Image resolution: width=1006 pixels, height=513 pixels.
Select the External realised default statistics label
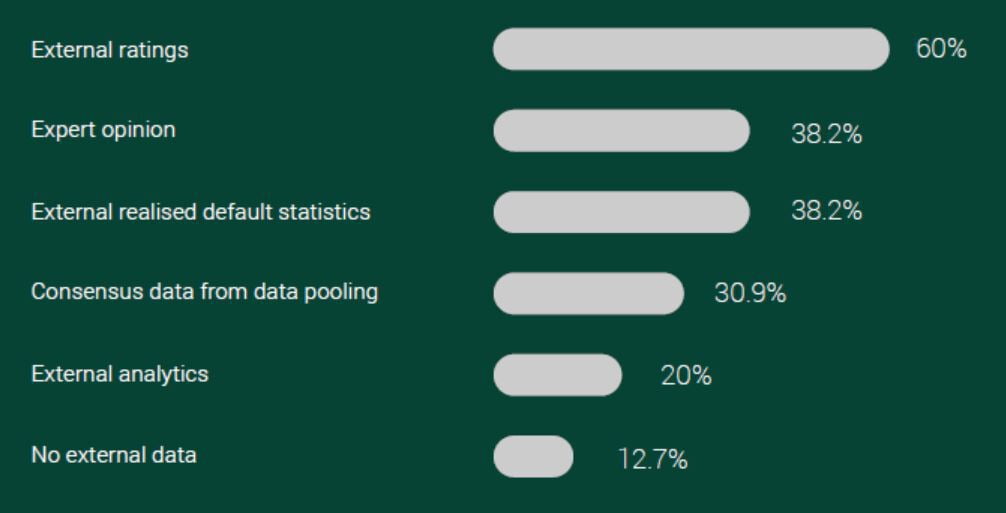[201, 212]
